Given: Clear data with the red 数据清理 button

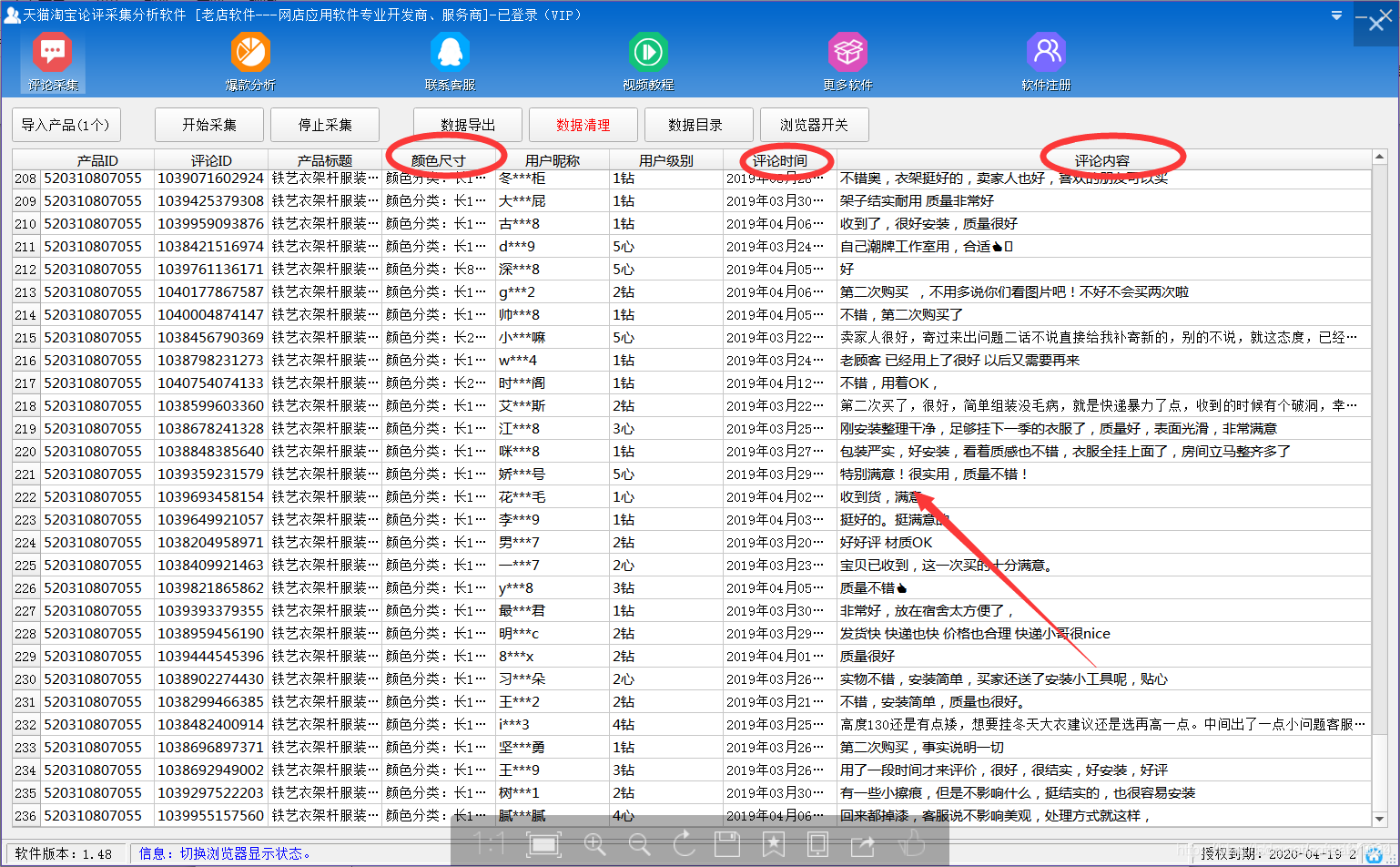Looking at the screenshot, I should point(583,125).
